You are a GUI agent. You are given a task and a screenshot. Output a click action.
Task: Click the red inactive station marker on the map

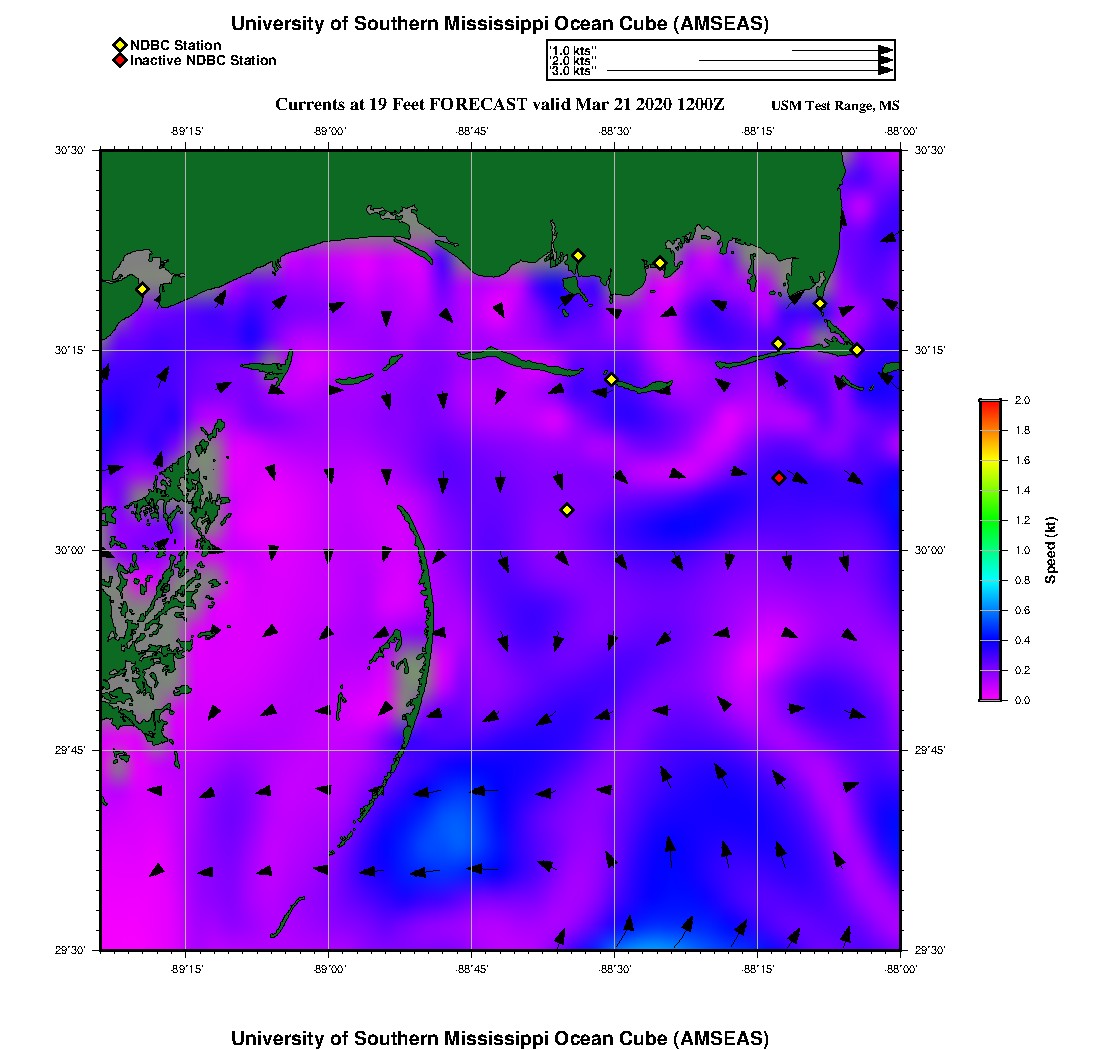coord(779,478)
